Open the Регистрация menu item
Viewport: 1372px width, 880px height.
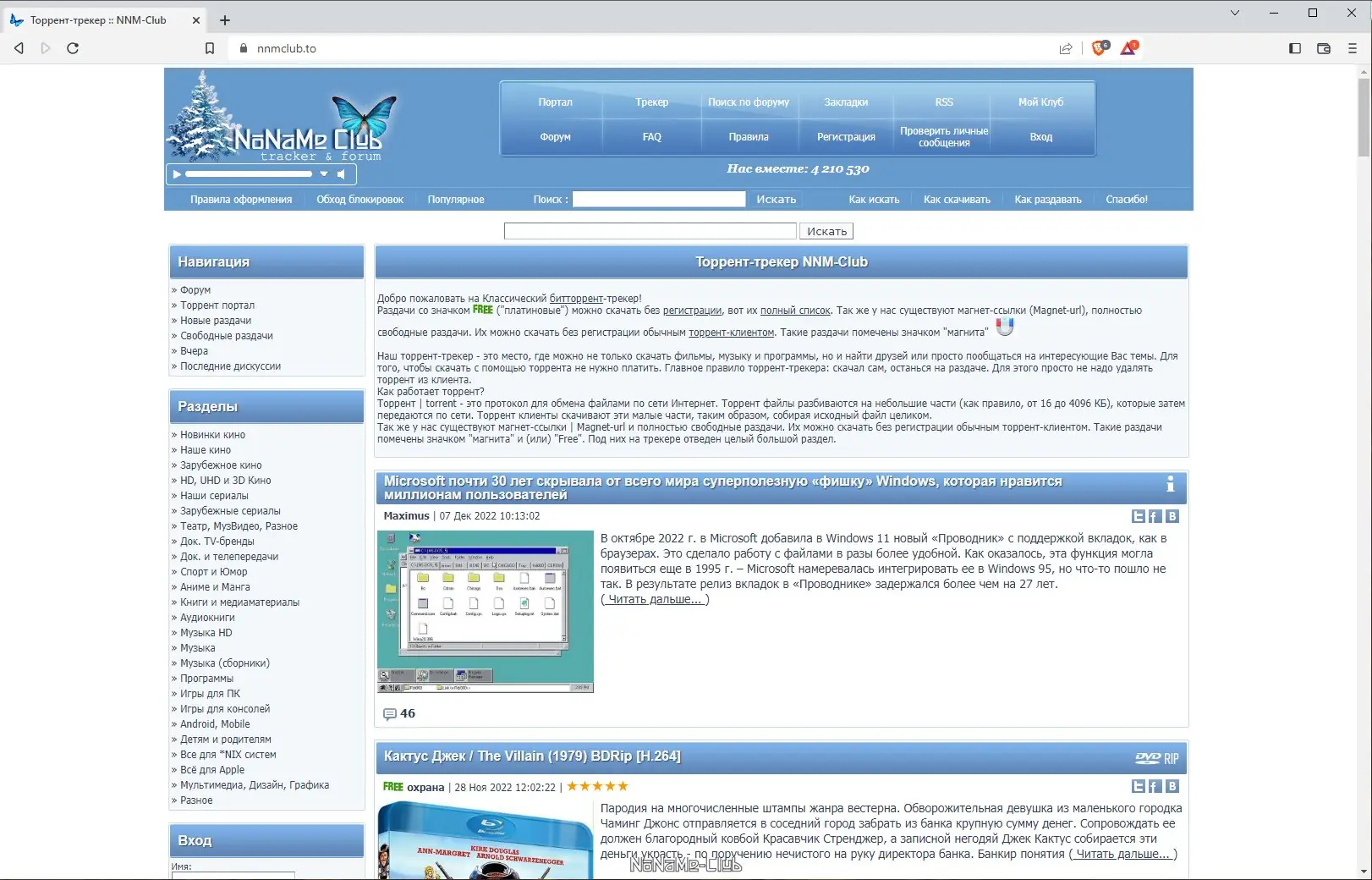[x=846, y=137]
